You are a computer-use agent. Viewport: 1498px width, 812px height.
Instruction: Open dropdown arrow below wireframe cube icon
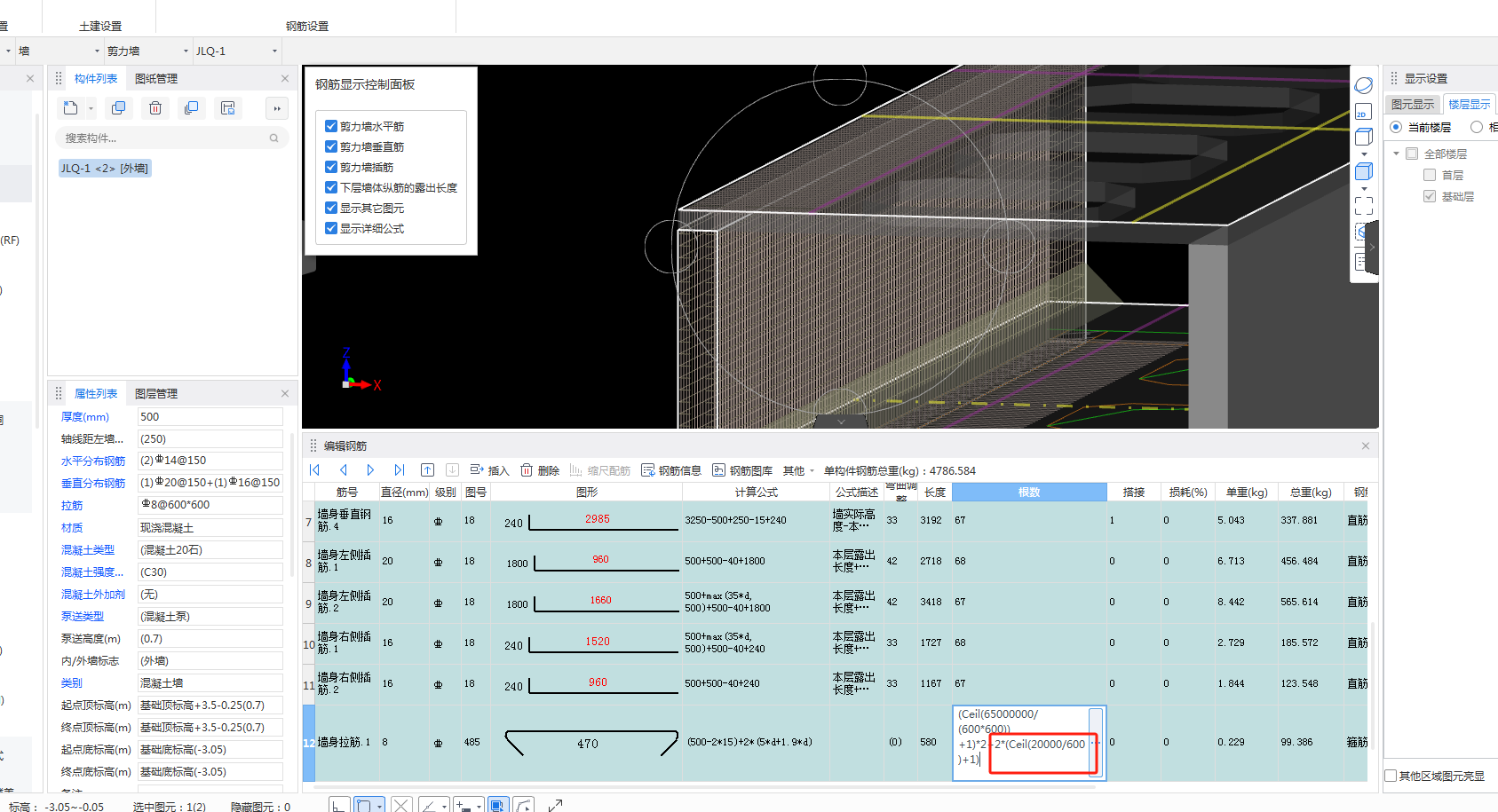click(x=1364, y=154)
